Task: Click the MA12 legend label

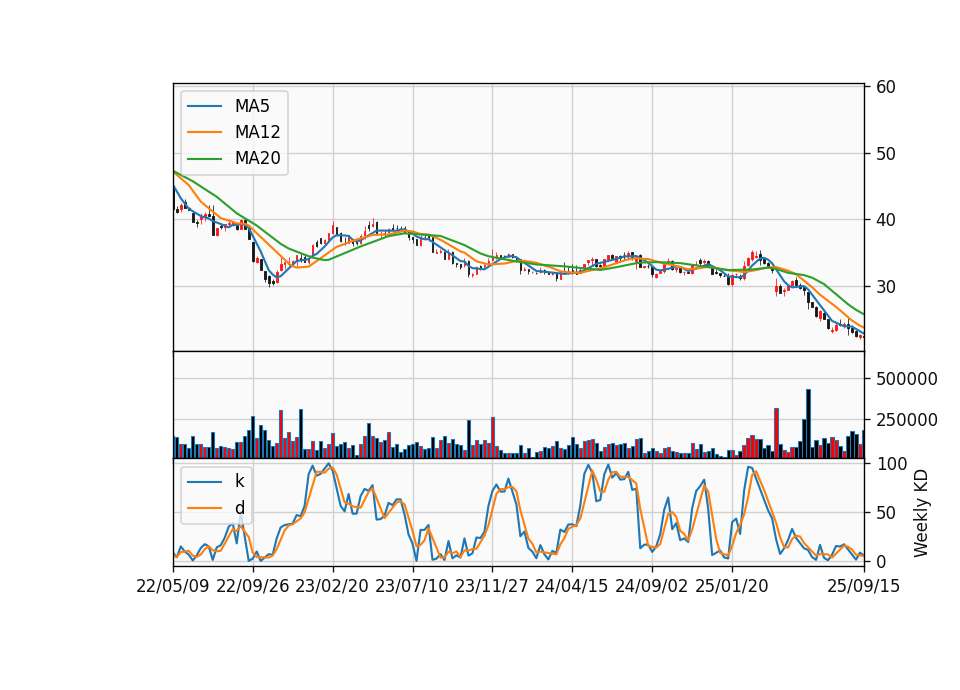Action: click(257, 132)
